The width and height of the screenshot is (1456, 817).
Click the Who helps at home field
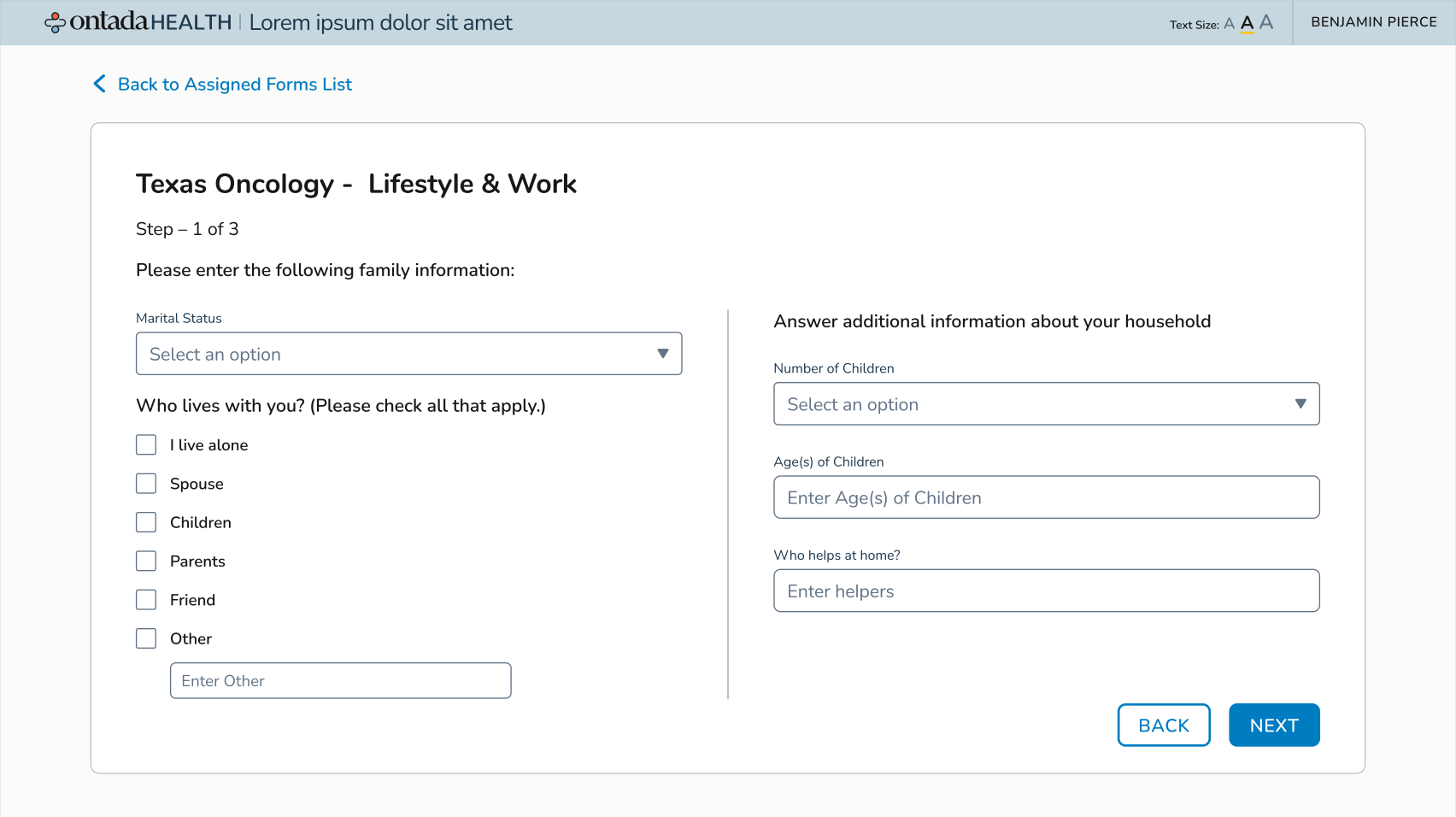(1046, 591)
